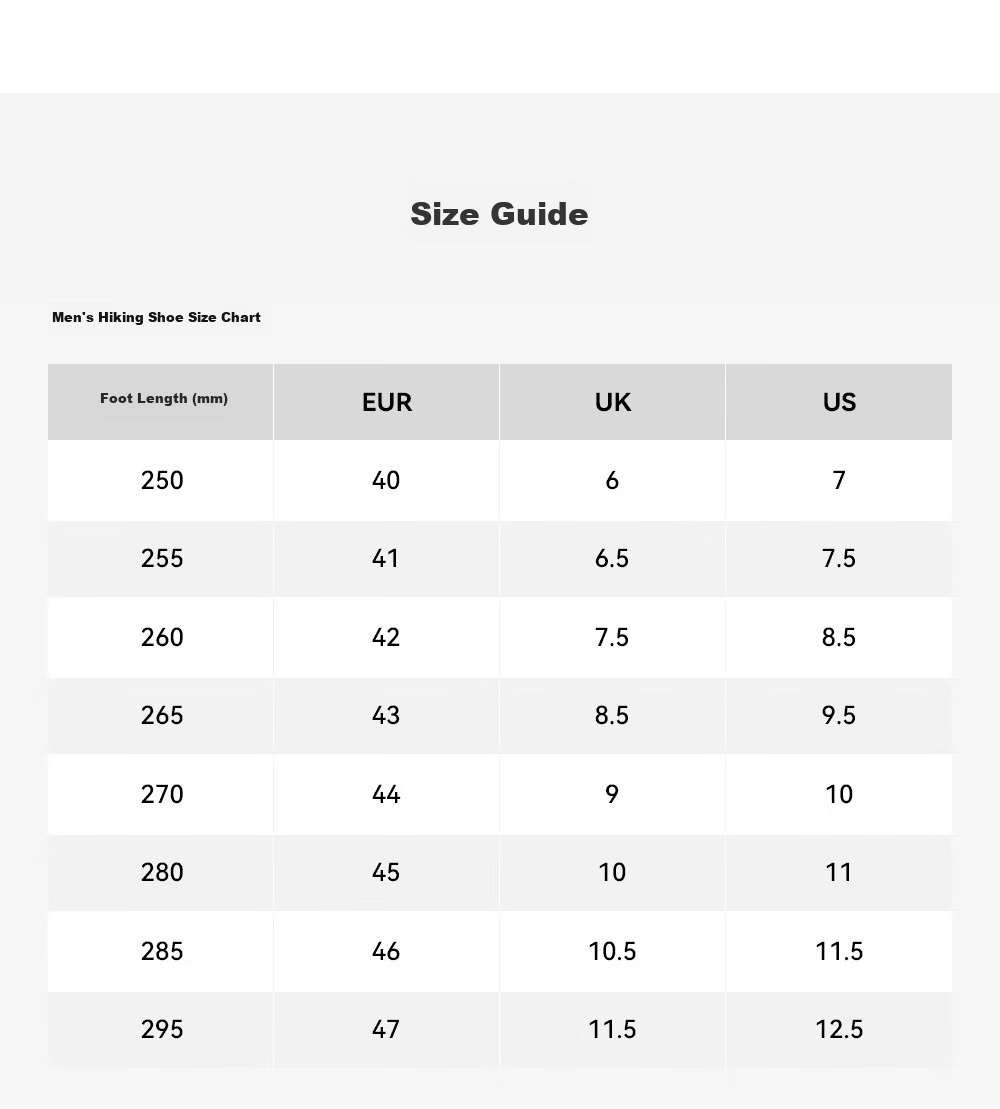The width and height of the screenshot is (1000, 1109).
Task: Click EUR size 47 cell
Action: [x=386, y=1029]
